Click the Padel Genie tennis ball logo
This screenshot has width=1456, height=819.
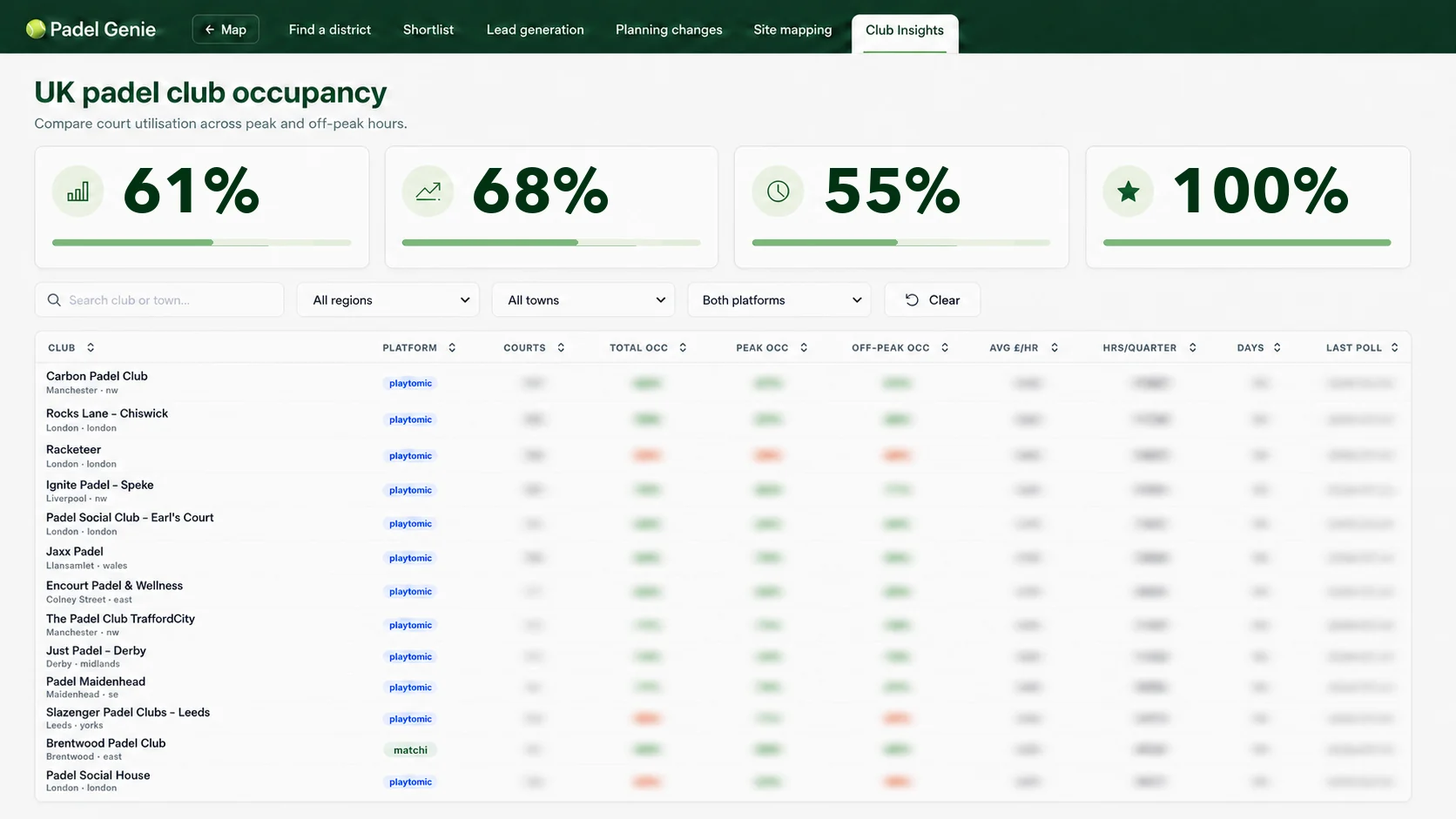[x=36, y=30]
